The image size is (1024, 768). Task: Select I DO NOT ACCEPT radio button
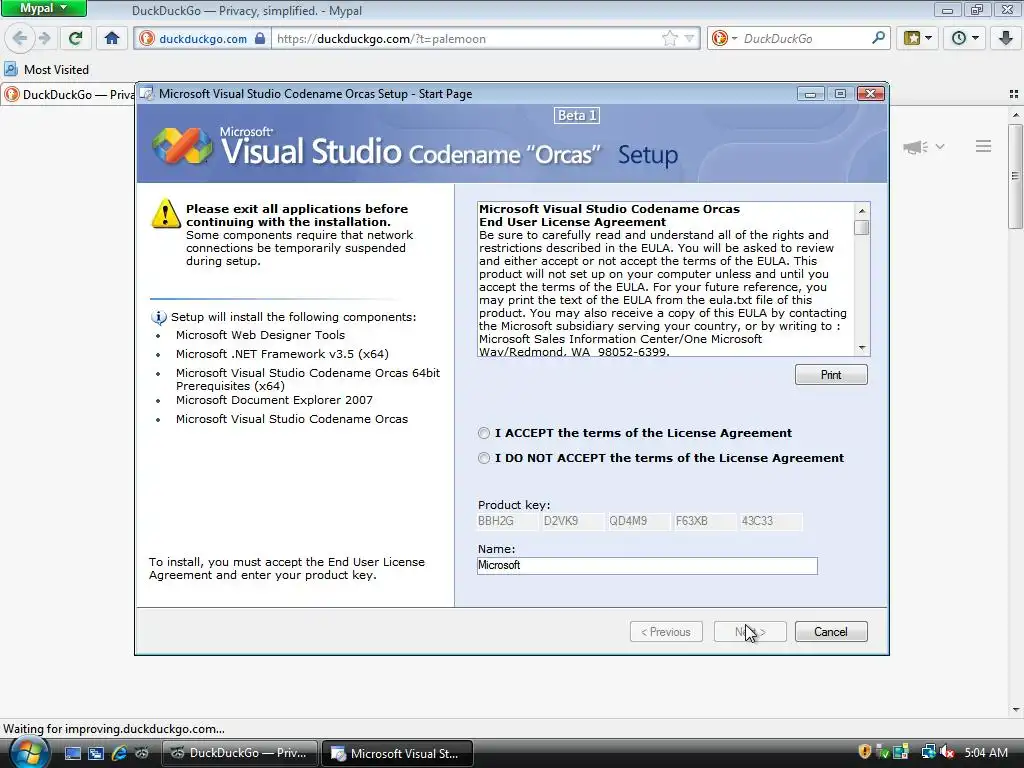(484, 458)
